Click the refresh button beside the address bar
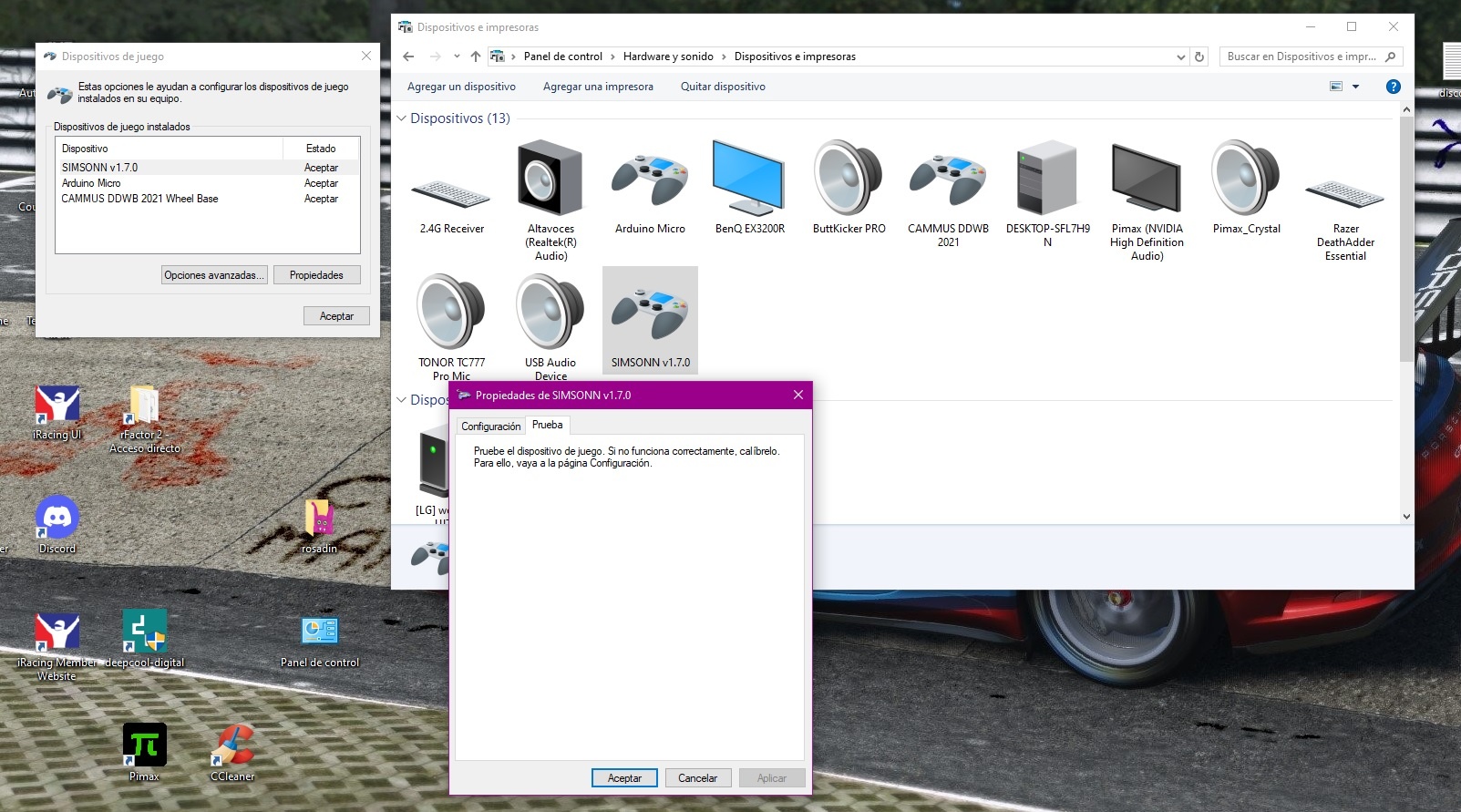Screen dimensions: 1461x812 click(x=1199, y=57)
